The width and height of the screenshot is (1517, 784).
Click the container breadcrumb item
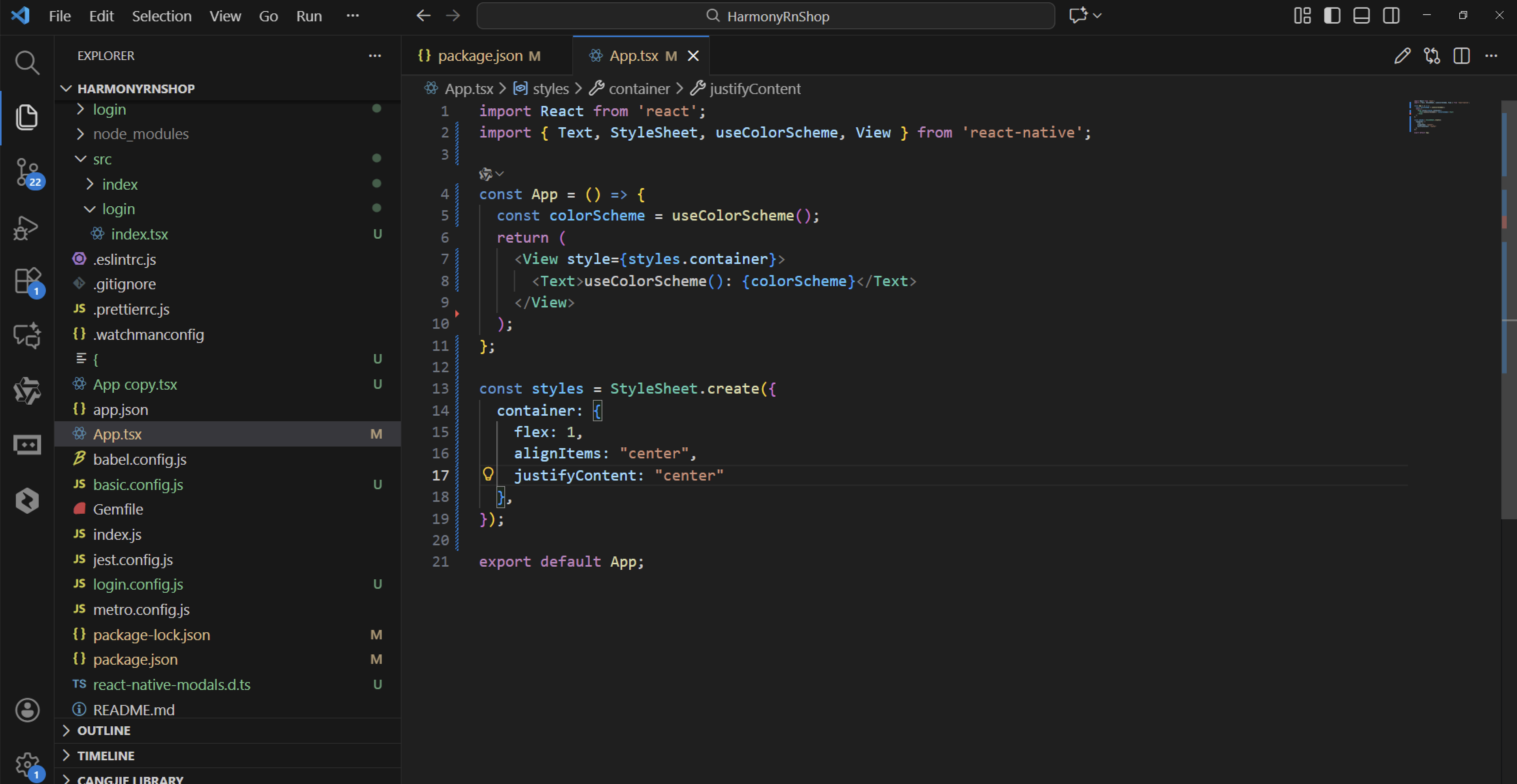pos(639,89)
